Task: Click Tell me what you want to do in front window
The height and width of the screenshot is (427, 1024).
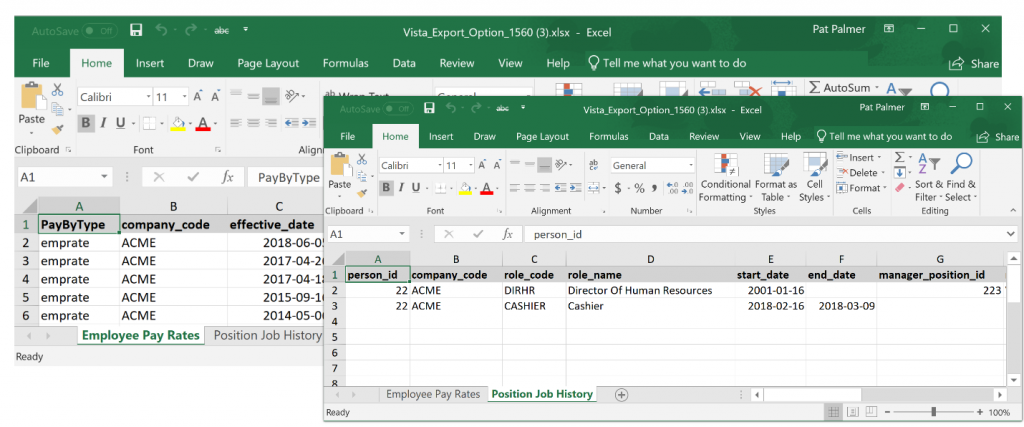Action: point(884,136)
